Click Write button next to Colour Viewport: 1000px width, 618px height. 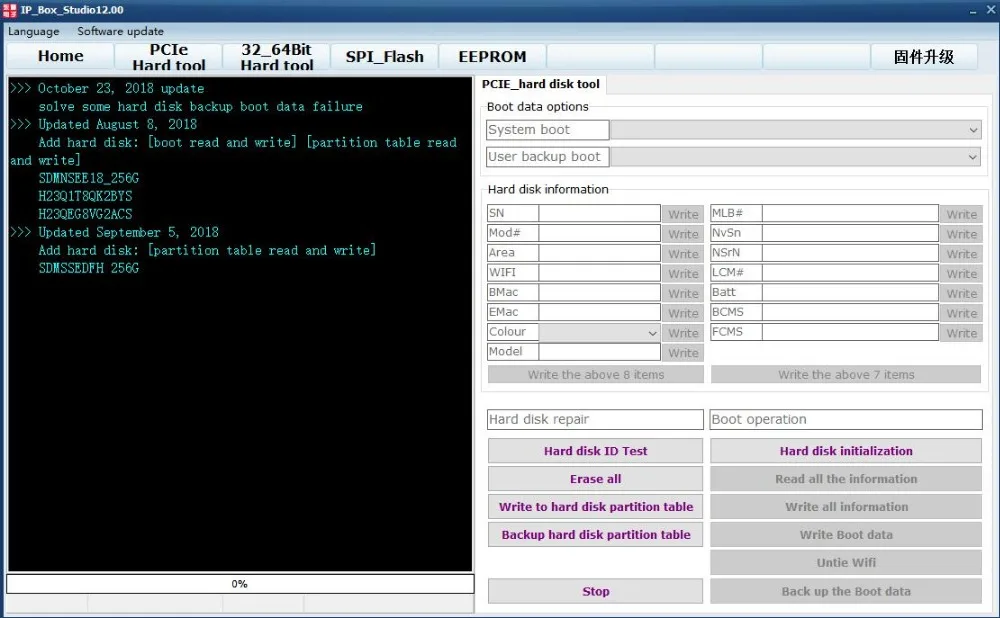pos(683,333)
